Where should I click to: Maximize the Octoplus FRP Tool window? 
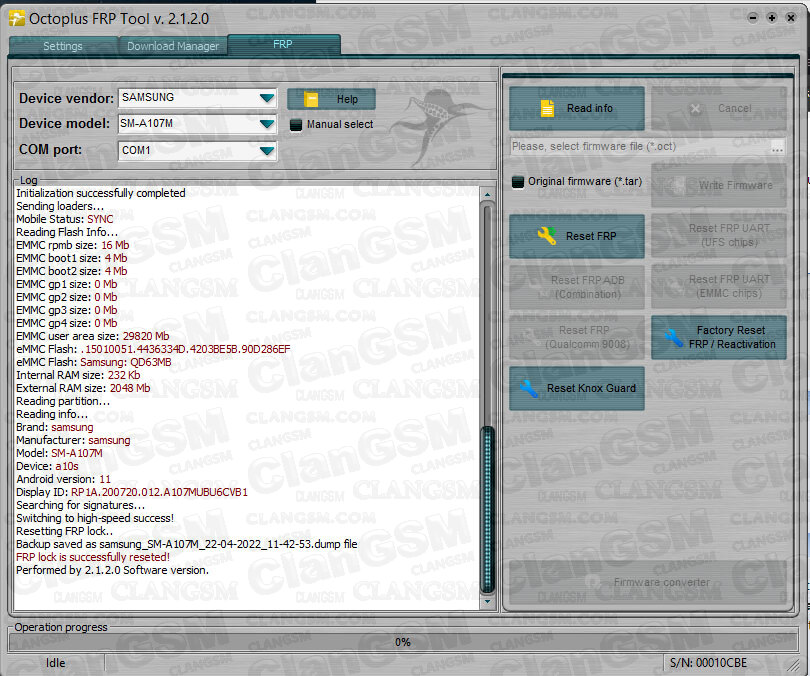(772, 18)
